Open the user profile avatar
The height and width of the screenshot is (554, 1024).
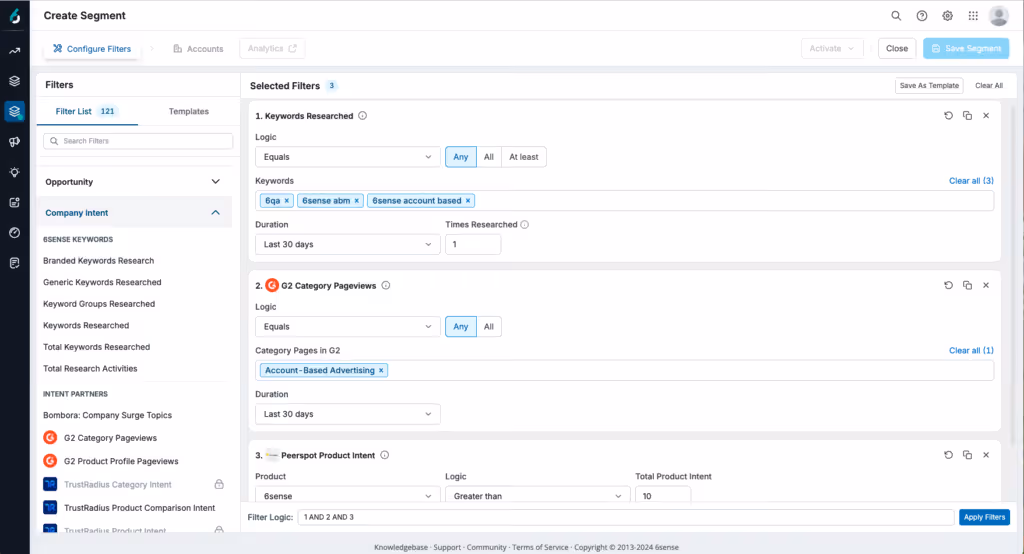click(999, 16)
